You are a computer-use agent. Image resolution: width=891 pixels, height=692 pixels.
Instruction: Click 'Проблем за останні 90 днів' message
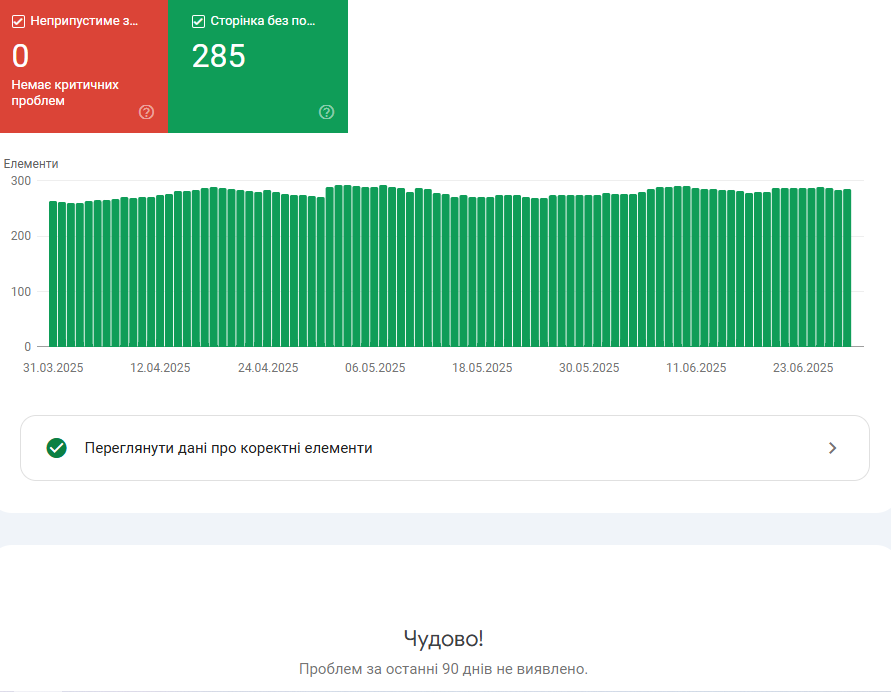443,669
